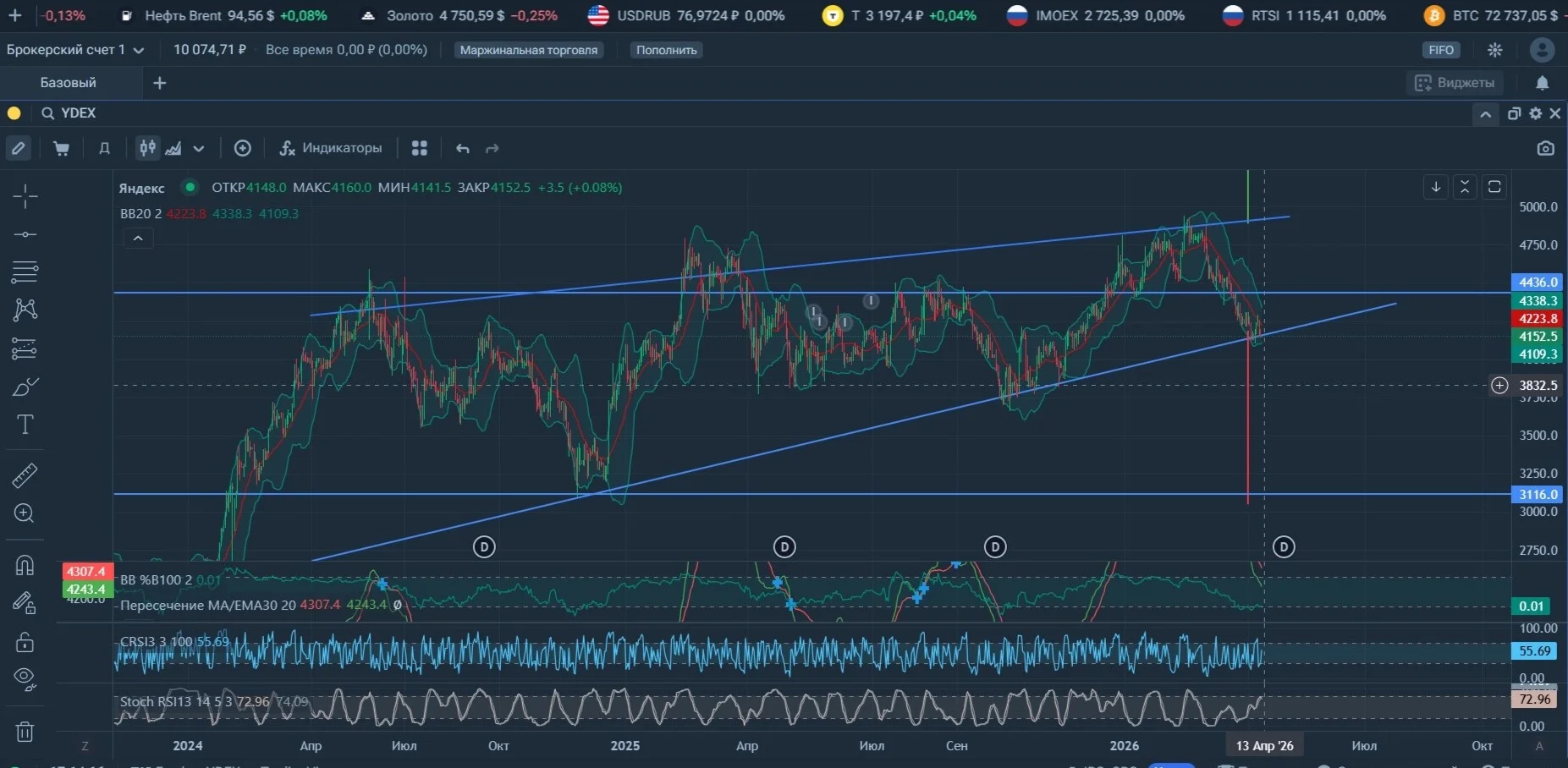Toggle auto scale A button on price axis
The height and width of the screenshot is (768, 1568).
tap(1539, 746)
